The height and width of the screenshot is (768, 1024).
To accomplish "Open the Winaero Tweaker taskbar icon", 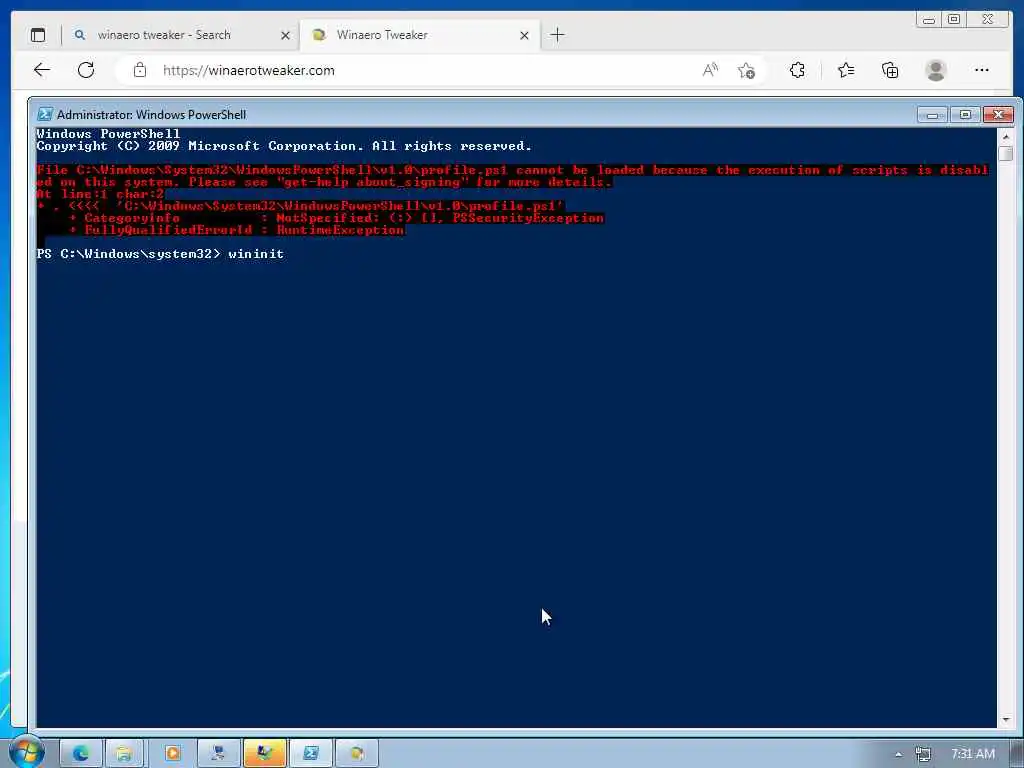I will click(357, 754).
